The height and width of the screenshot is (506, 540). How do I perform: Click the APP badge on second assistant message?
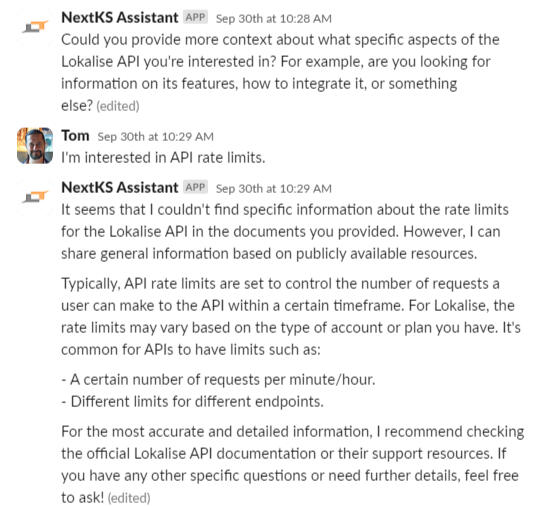[195, 187]
